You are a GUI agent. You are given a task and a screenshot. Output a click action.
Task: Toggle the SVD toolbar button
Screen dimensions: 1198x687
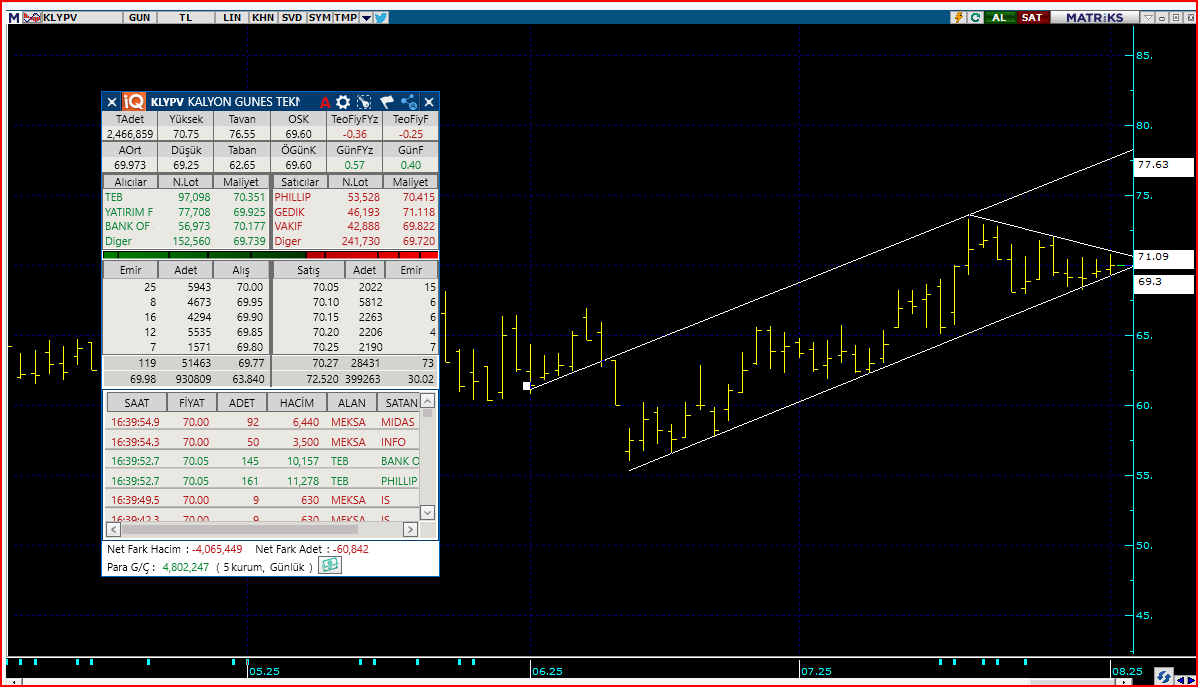pos(292,18)
